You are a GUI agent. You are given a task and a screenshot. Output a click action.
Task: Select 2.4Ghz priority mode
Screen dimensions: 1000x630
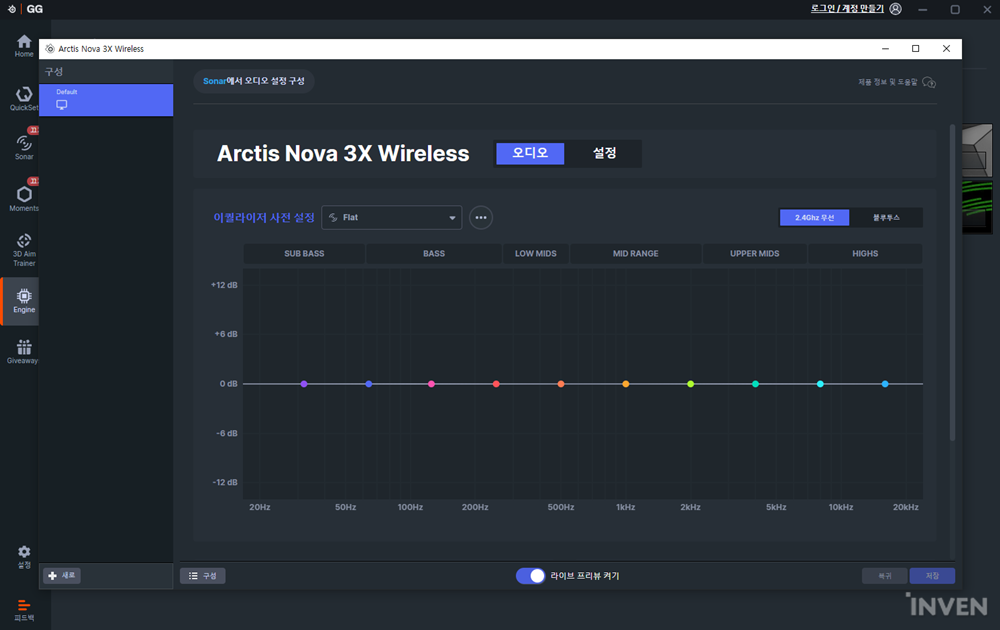(814, 217)
